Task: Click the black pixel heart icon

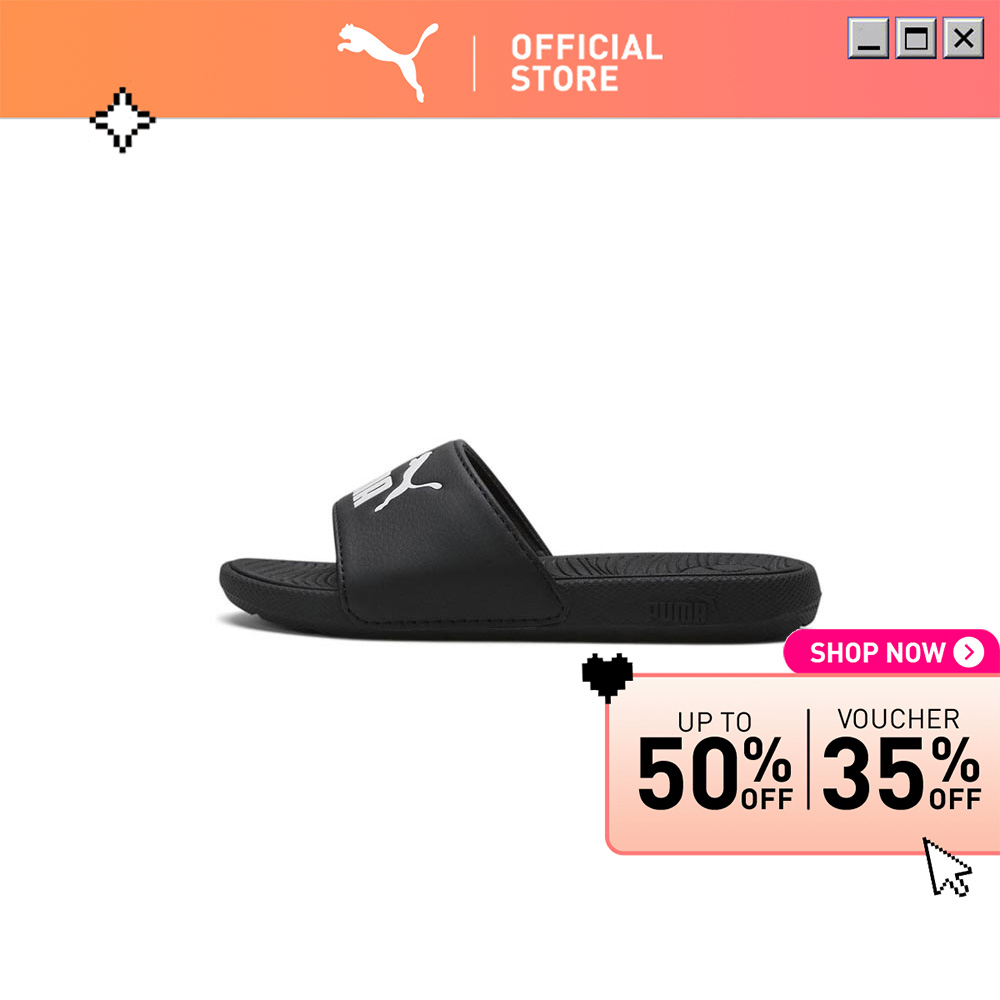Action: pyautogui.click(x=607, y=677)
